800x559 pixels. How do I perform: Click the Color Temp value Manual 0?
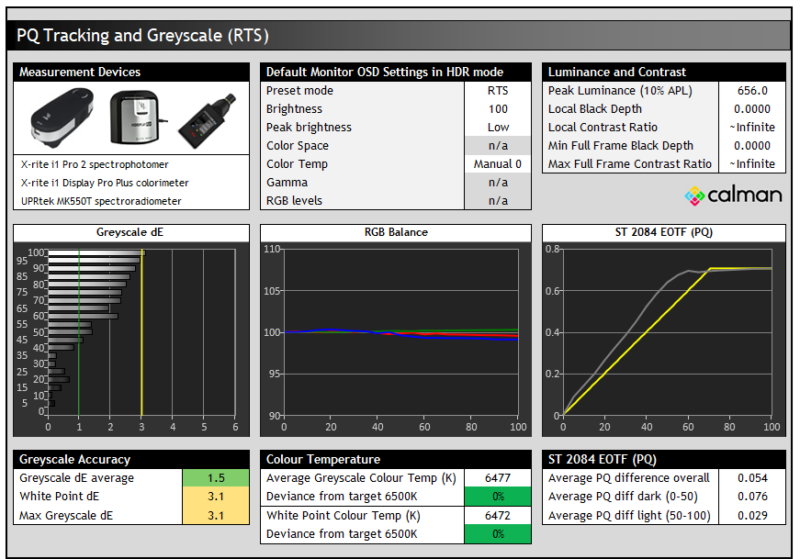tap(497, 164)
